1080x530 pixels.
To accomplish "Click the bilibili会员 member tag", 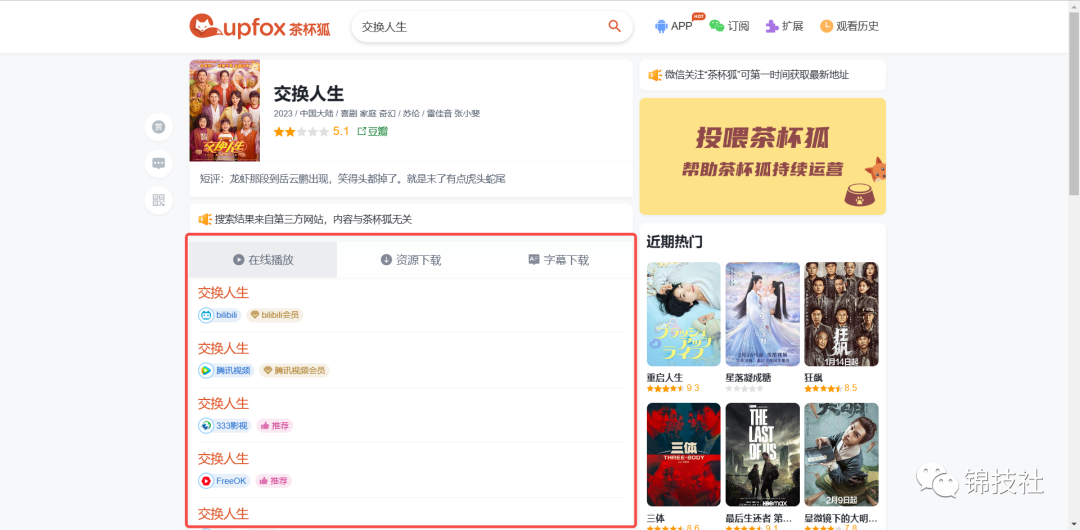I will [274, 315].
